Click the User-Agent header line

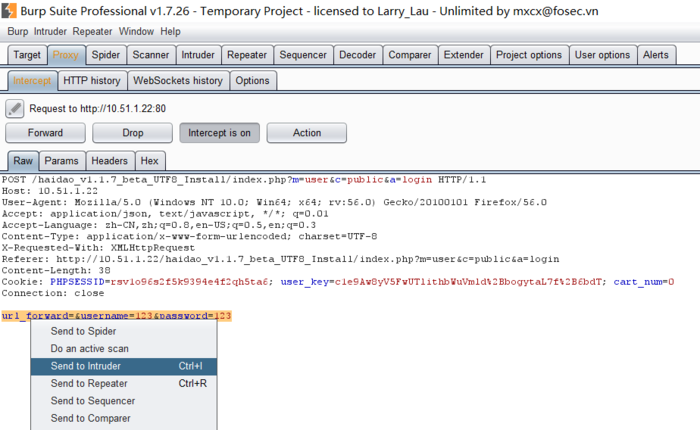(x=274, y=202)
